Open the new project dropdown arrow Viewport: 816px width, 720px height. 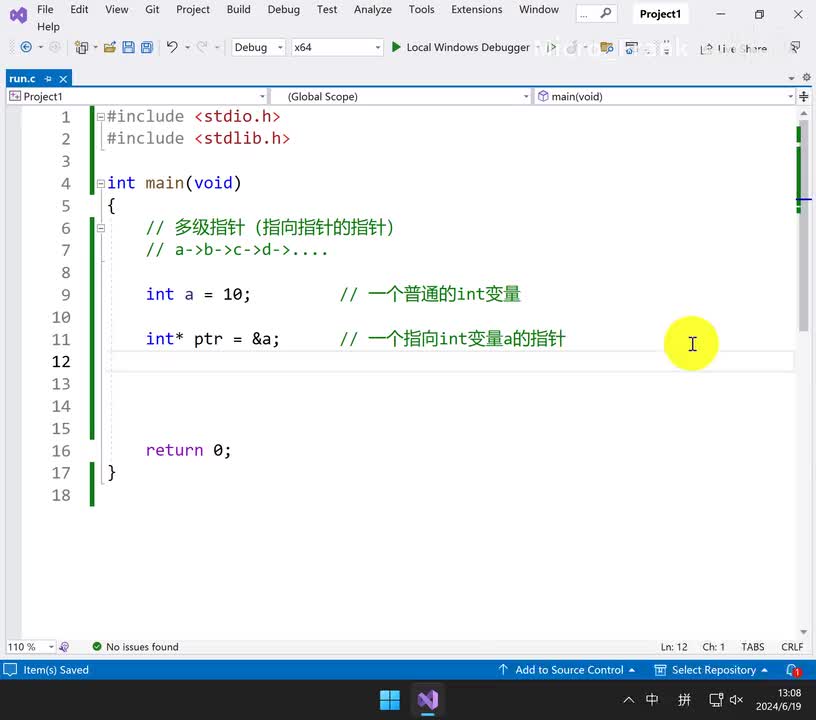(x=95, y=48)
